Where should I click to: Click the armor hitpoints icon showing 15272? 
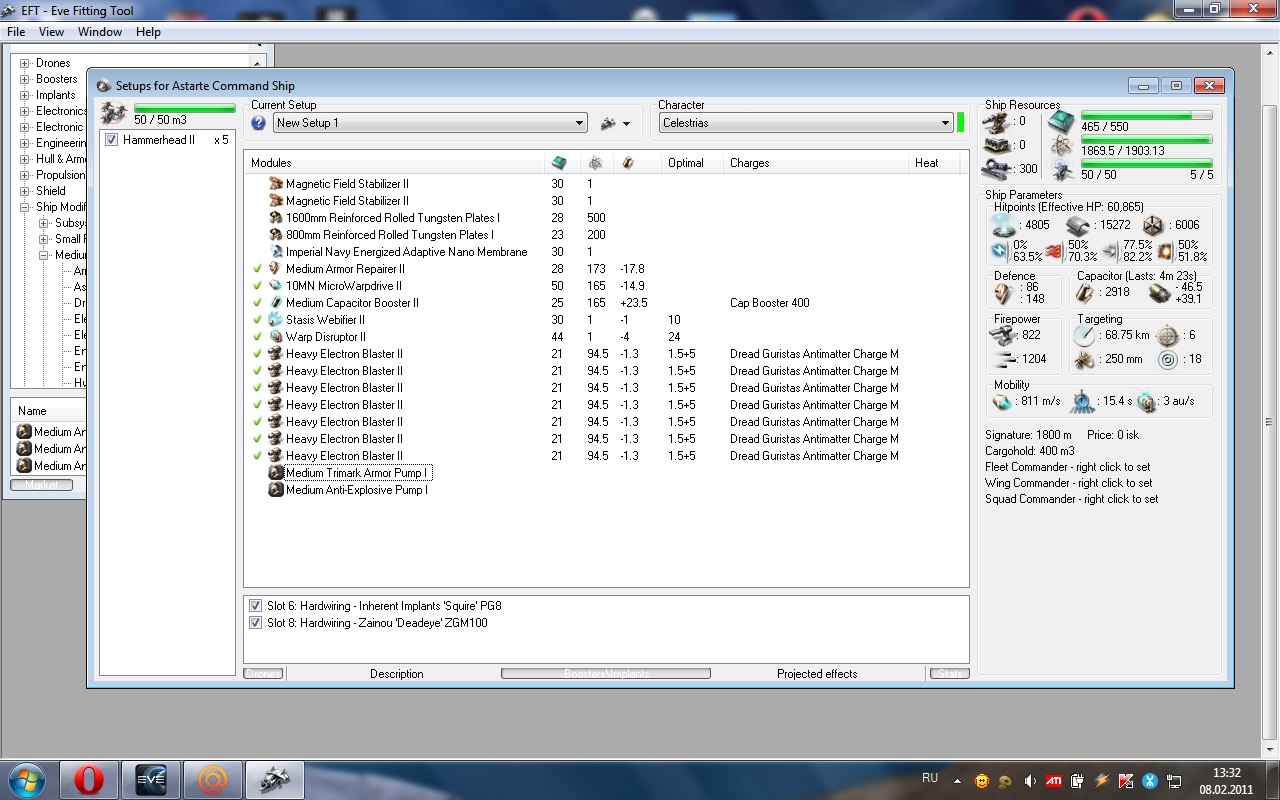tap(1076, 225)
